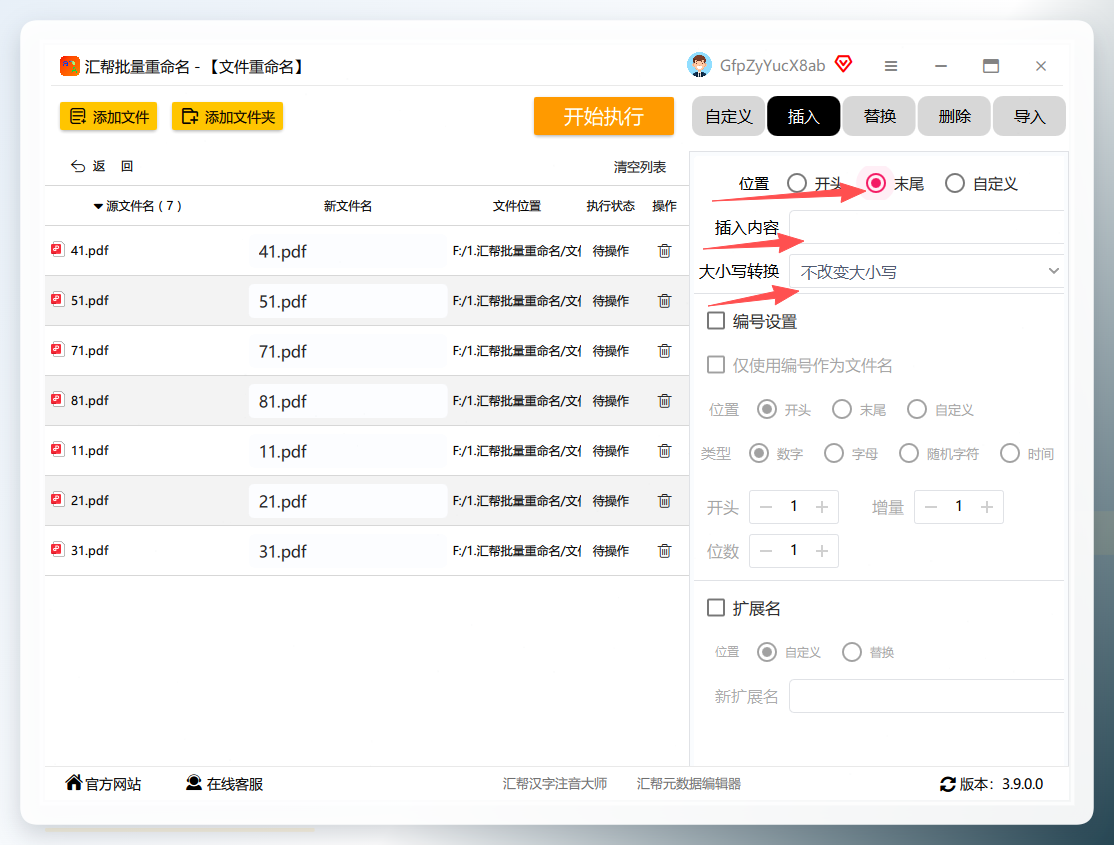Delete the 51.pdf row with trash icon

pos(664,301)
